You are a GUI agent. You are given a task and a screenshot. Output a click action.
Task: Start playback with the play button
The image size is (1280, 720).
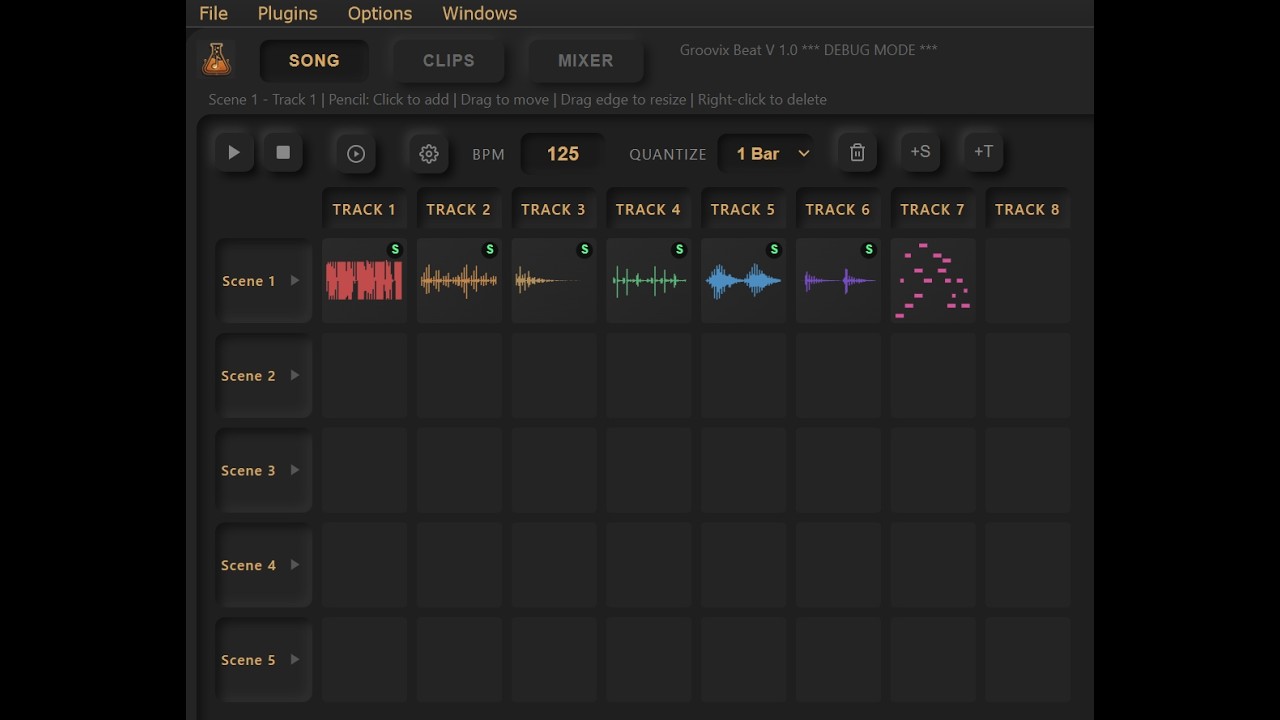coord(234,153)
